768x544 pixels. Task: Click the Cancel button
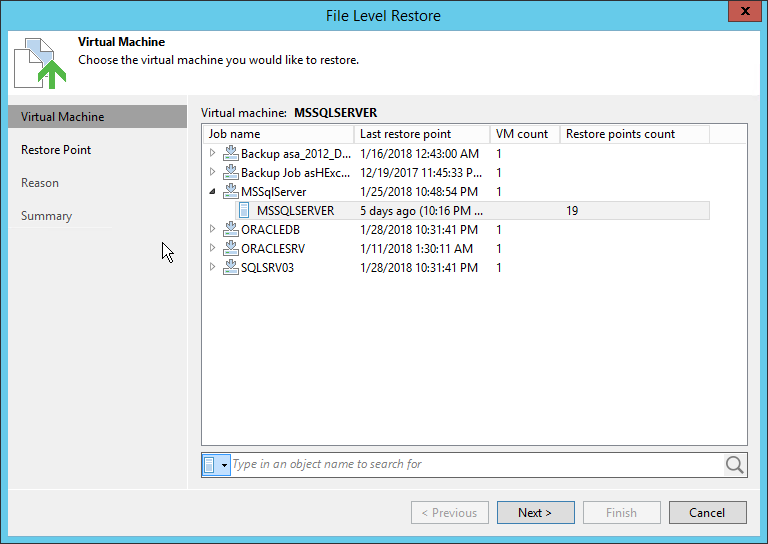click(708, 513)
